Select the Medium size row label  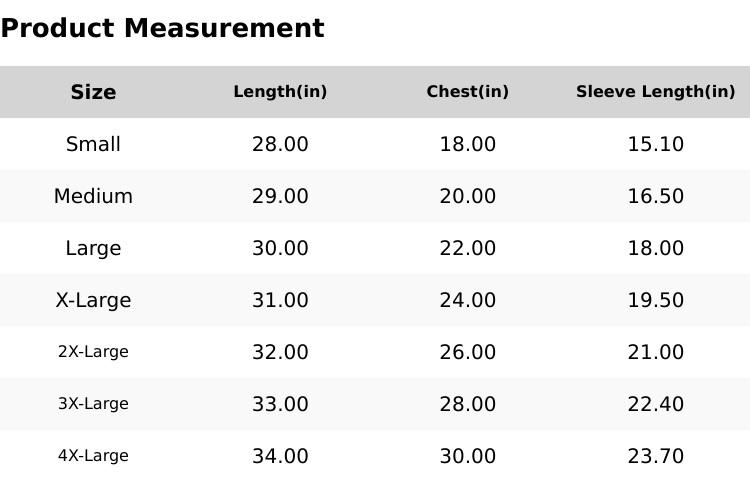(x=93, y=196)
